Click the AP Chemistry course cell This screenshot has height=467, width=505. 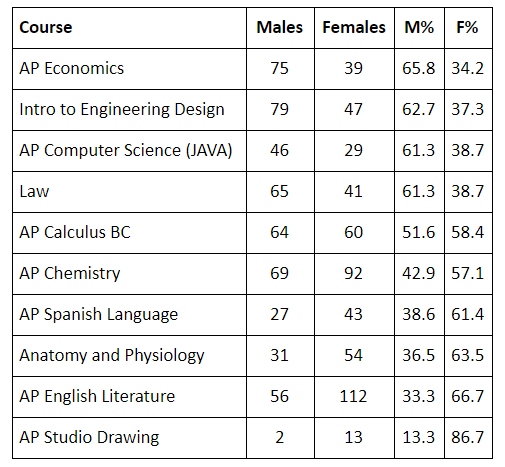pos(129,274)
